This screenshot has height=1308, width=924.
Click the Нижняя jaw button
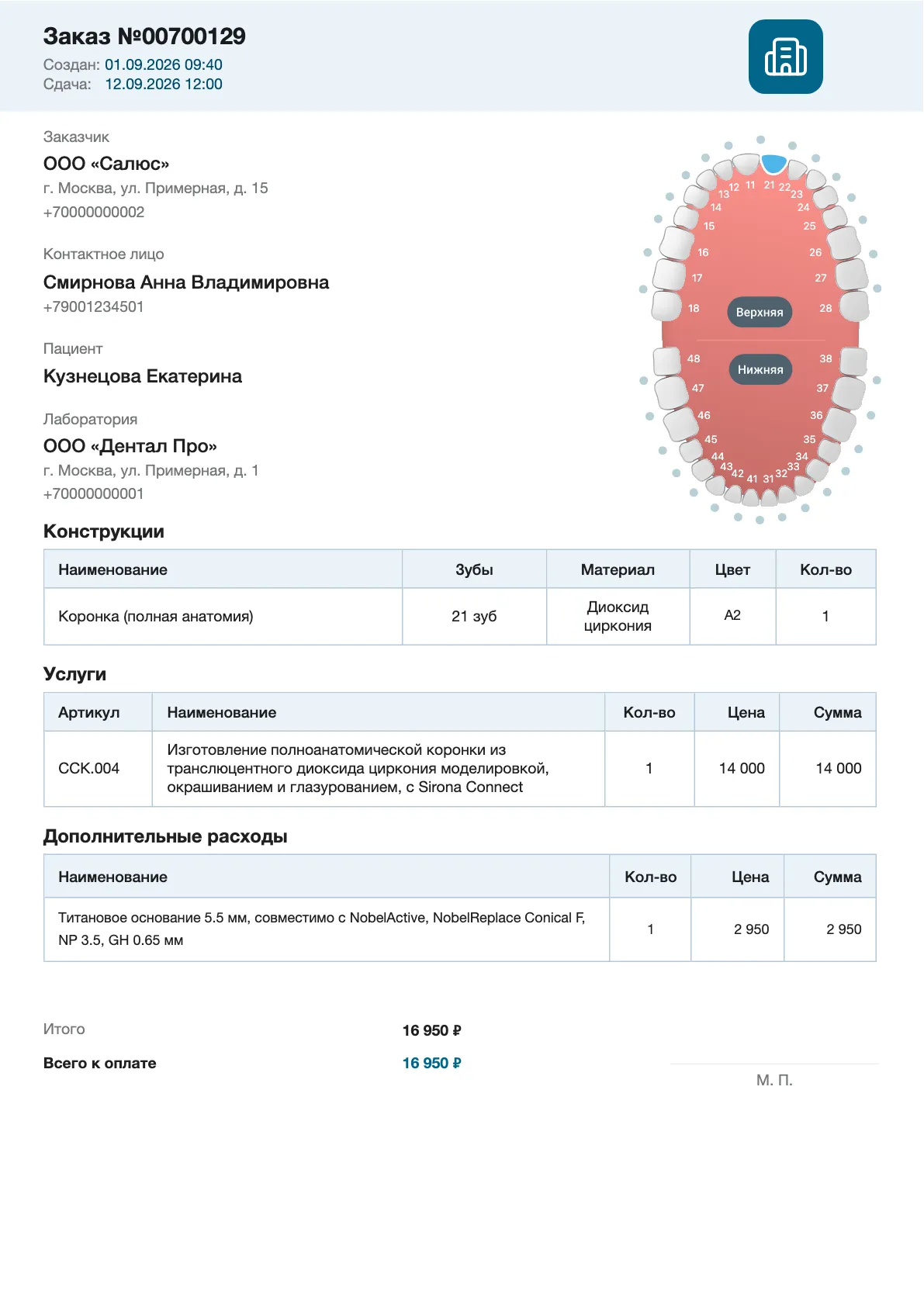[x=760, y=369]
